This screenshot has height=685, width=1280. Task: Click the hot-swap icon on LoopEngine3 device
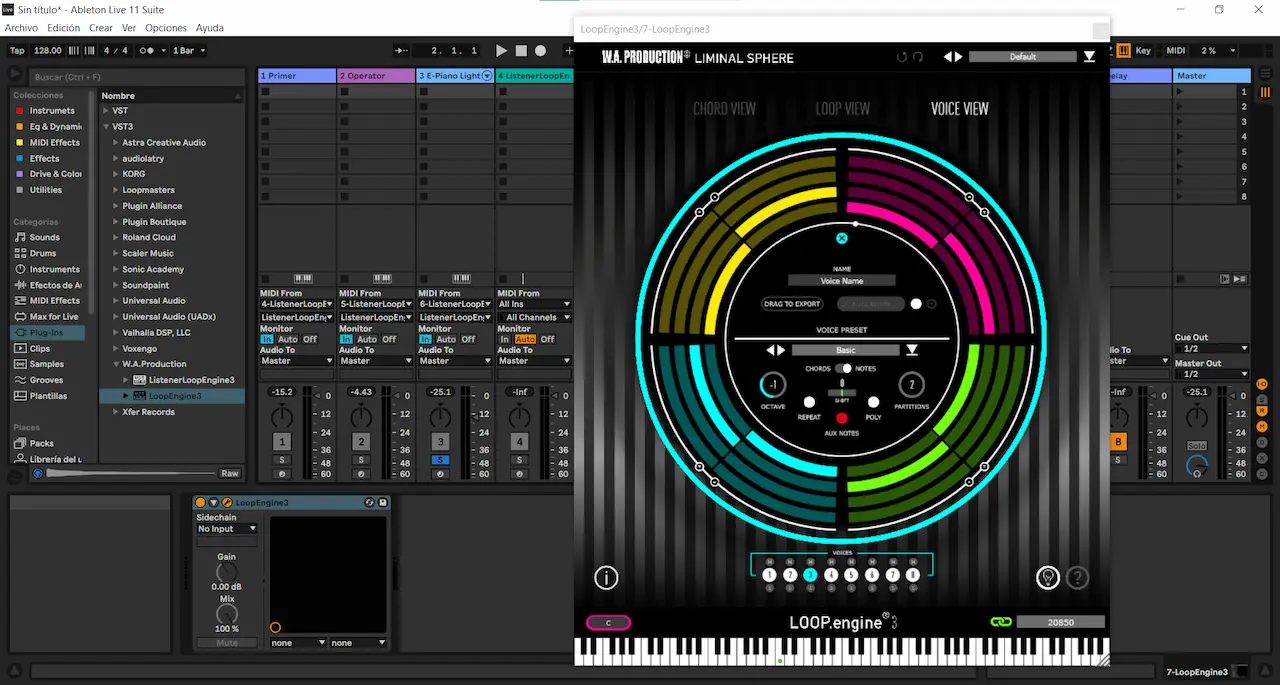(369, 502)
